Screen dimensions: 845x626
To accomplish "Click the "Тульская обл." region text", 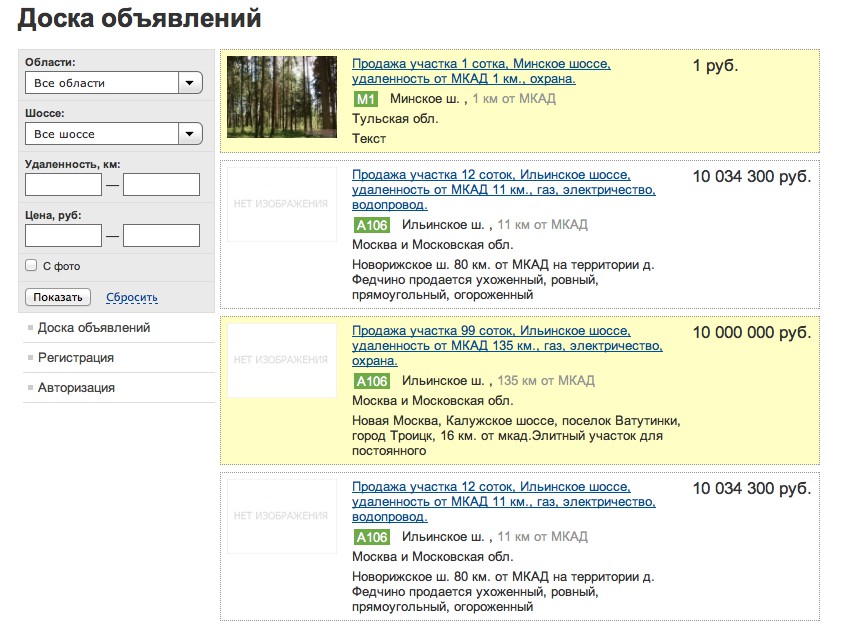I will click(x=395, y=119).
